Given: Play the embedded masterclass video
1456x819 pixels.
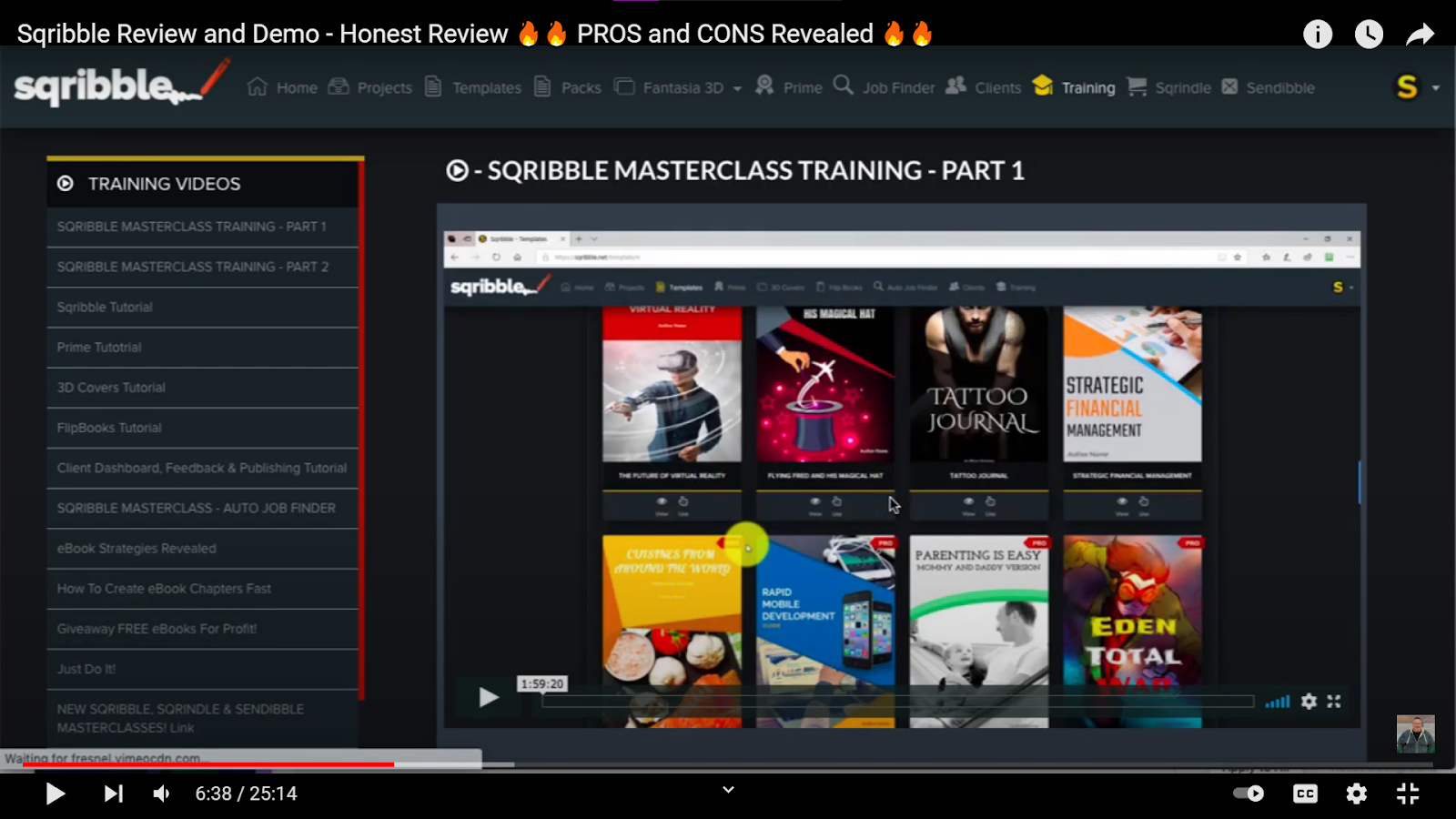Looking at the screenshot, I should pyautogui.click(x=489, y=698).
